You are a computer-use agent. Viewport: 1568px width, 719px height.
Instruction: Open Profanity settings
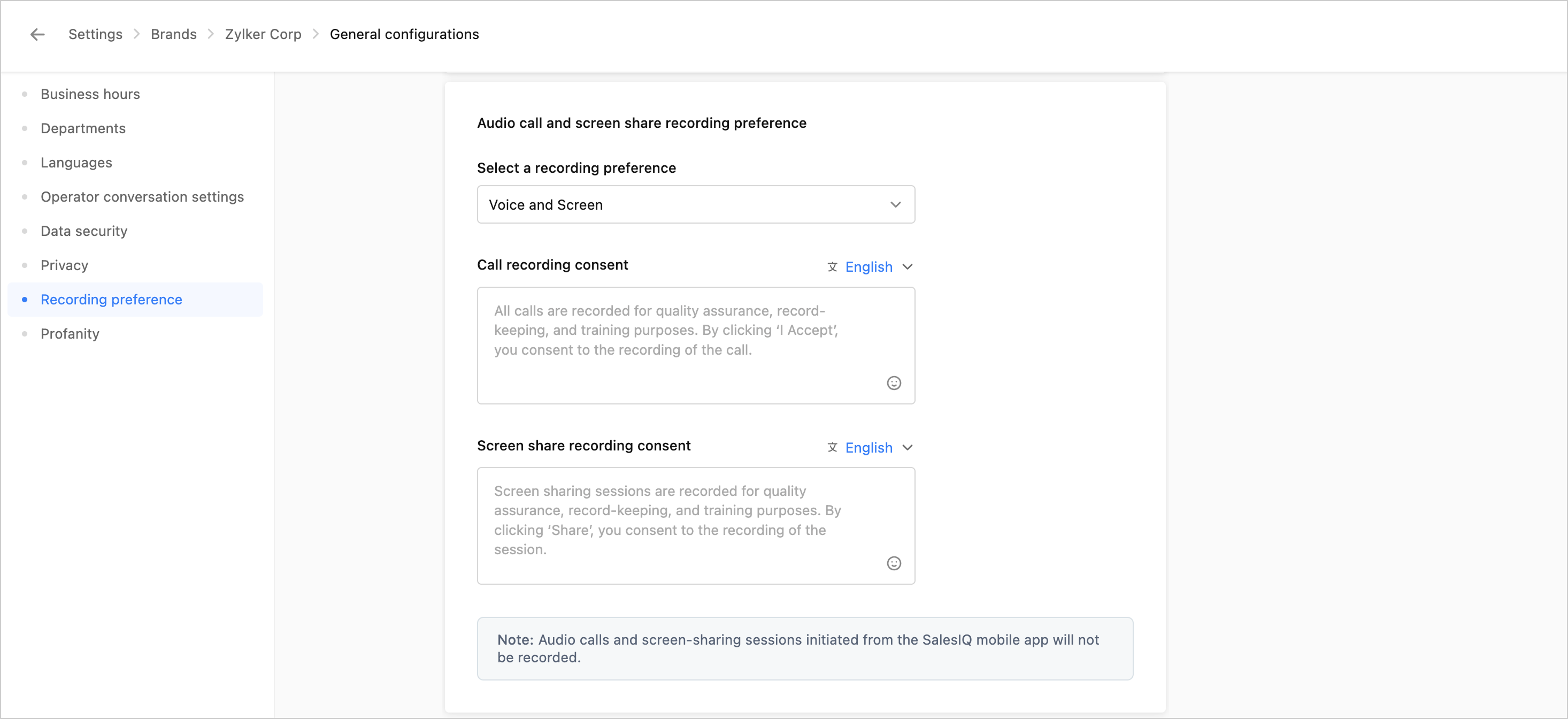pyautogui.click(x=70, y=334)
